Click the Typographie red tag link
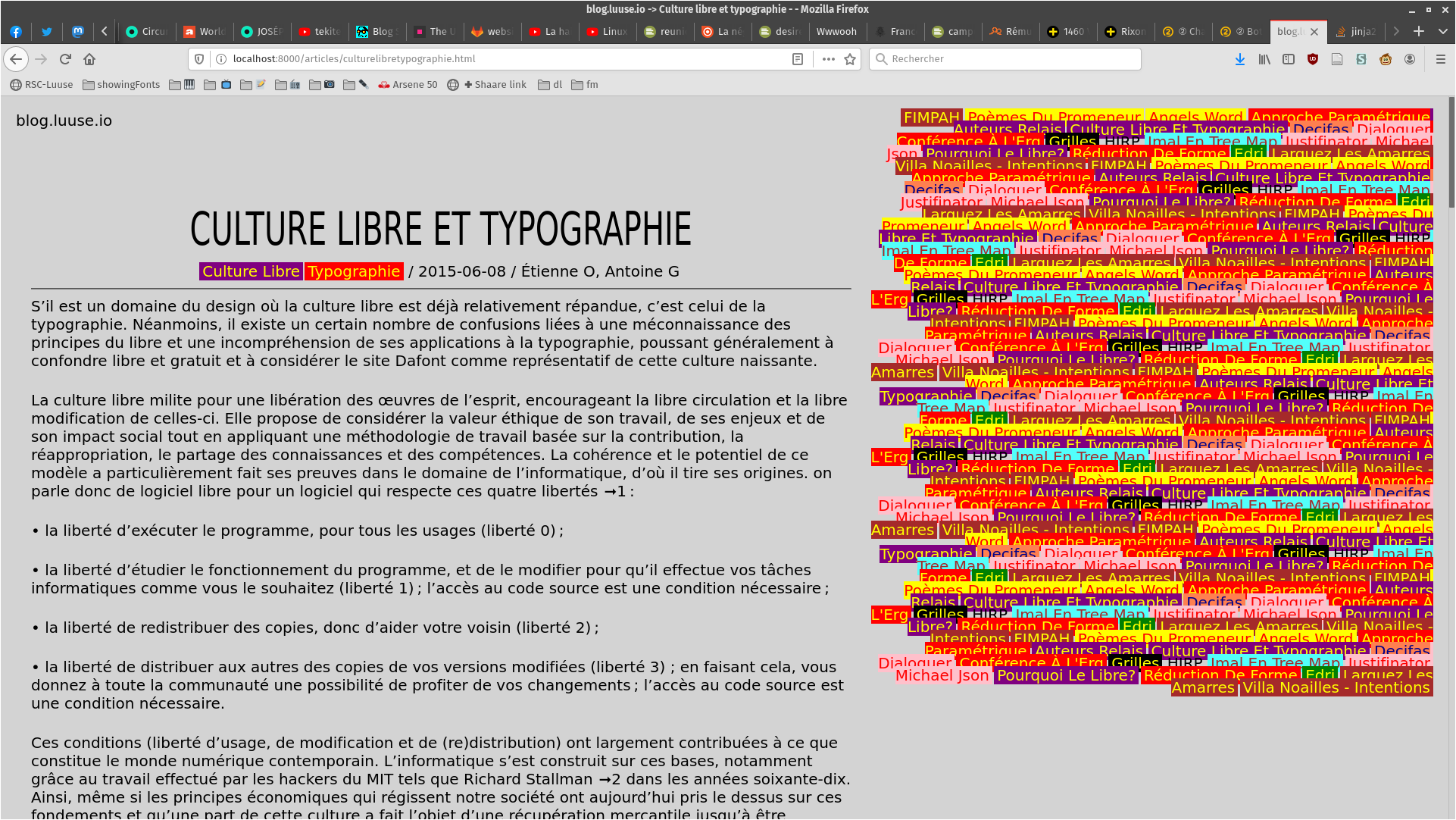The width and height of the screenshot is (1456, 820). click(x=353, y=271)
